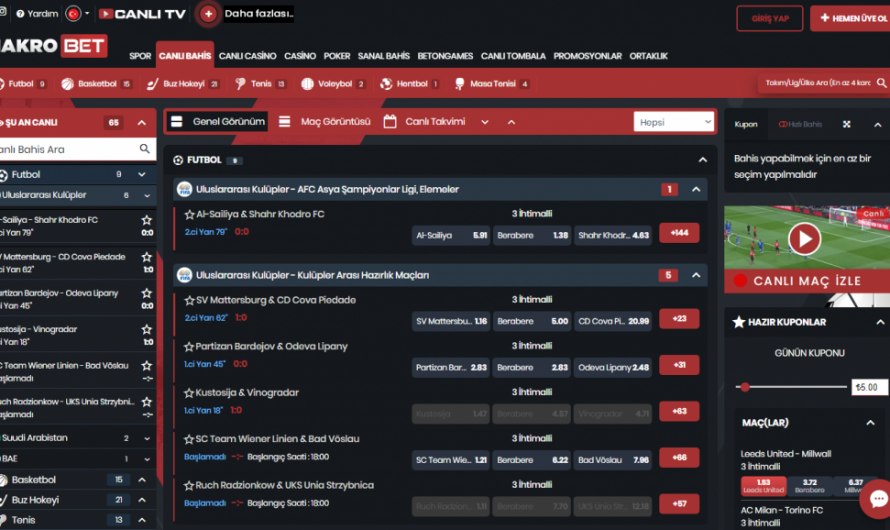Screen dimensions: 890x530
Task: Bet on Berabere 1.38 for Al-Sailiya match
Action: click(532, 235)
